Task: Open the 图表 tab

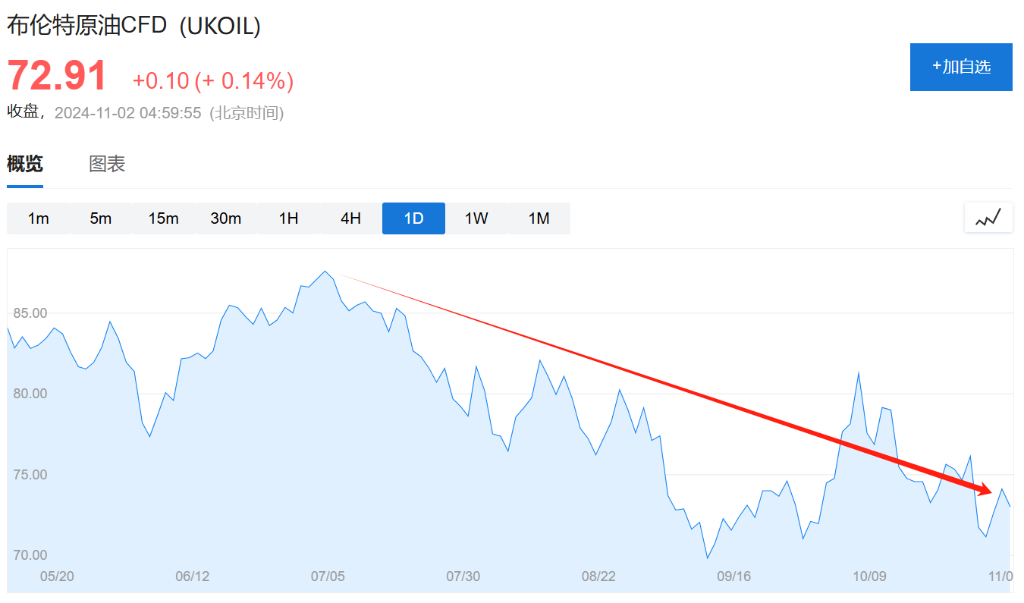Action: point(107,164)
